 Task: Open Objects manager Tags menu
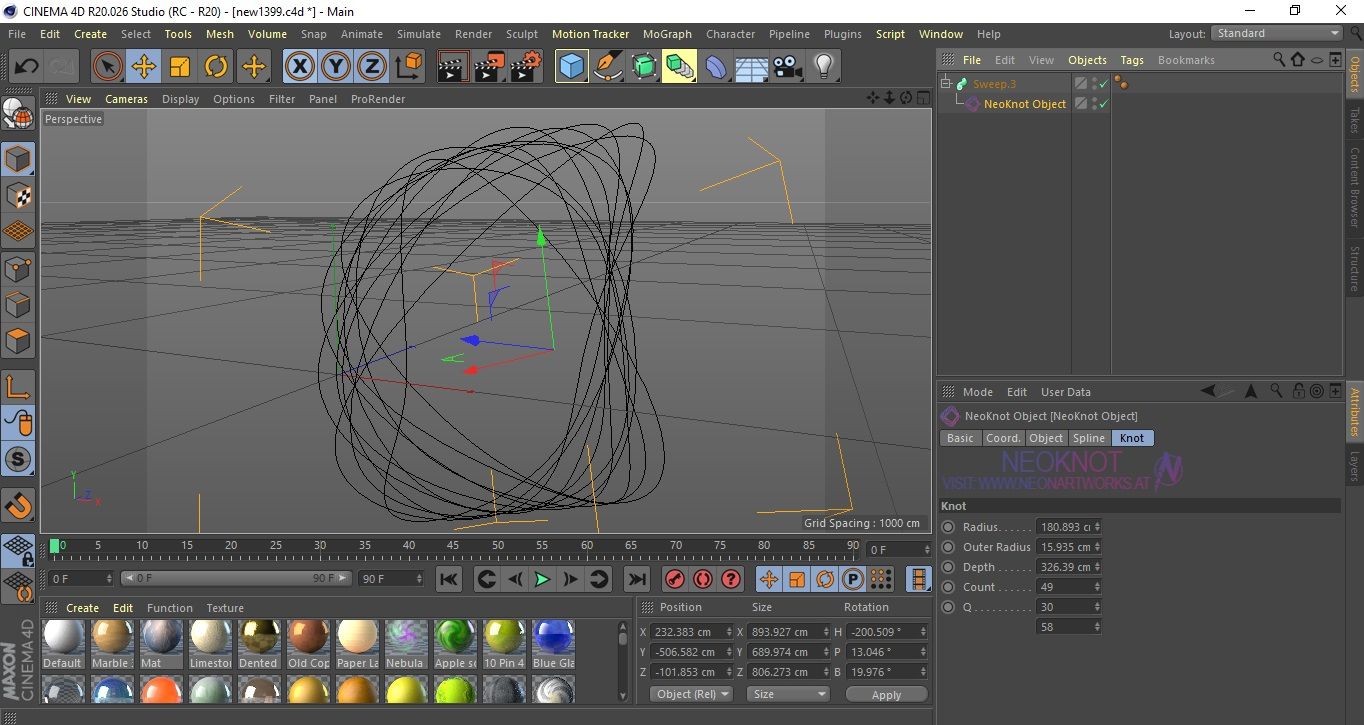(1132, 60)
